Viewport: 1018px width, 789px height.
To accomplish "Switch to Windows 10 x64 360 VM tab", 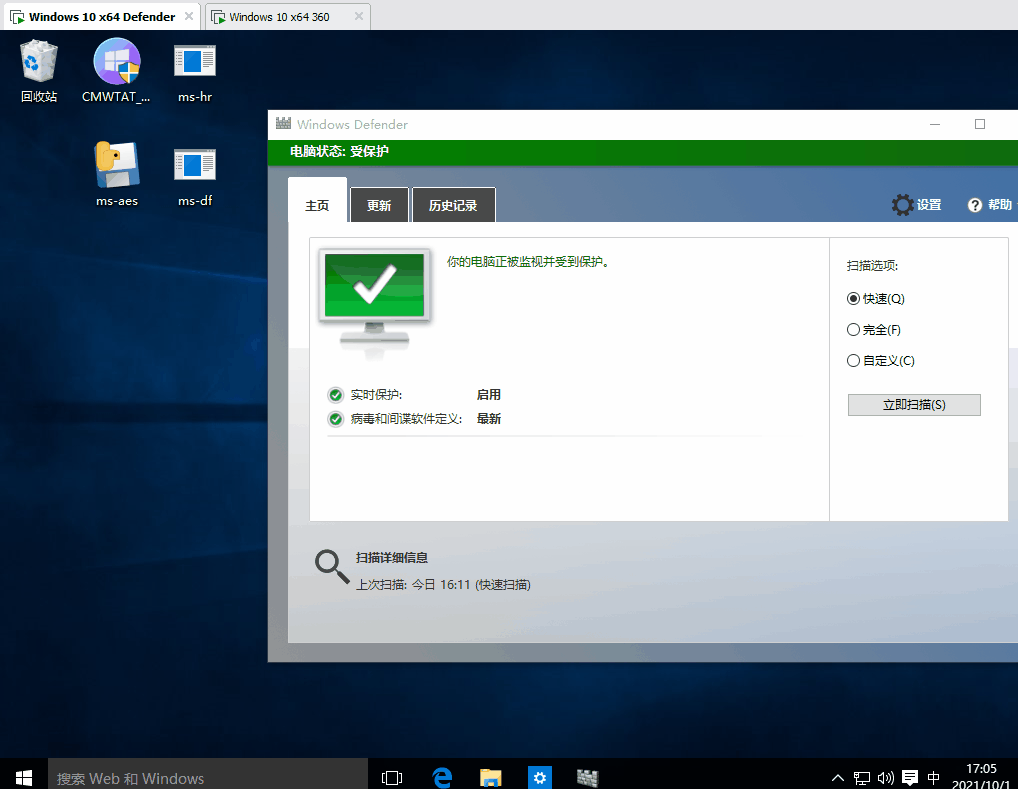I will (x=280, y=17).
